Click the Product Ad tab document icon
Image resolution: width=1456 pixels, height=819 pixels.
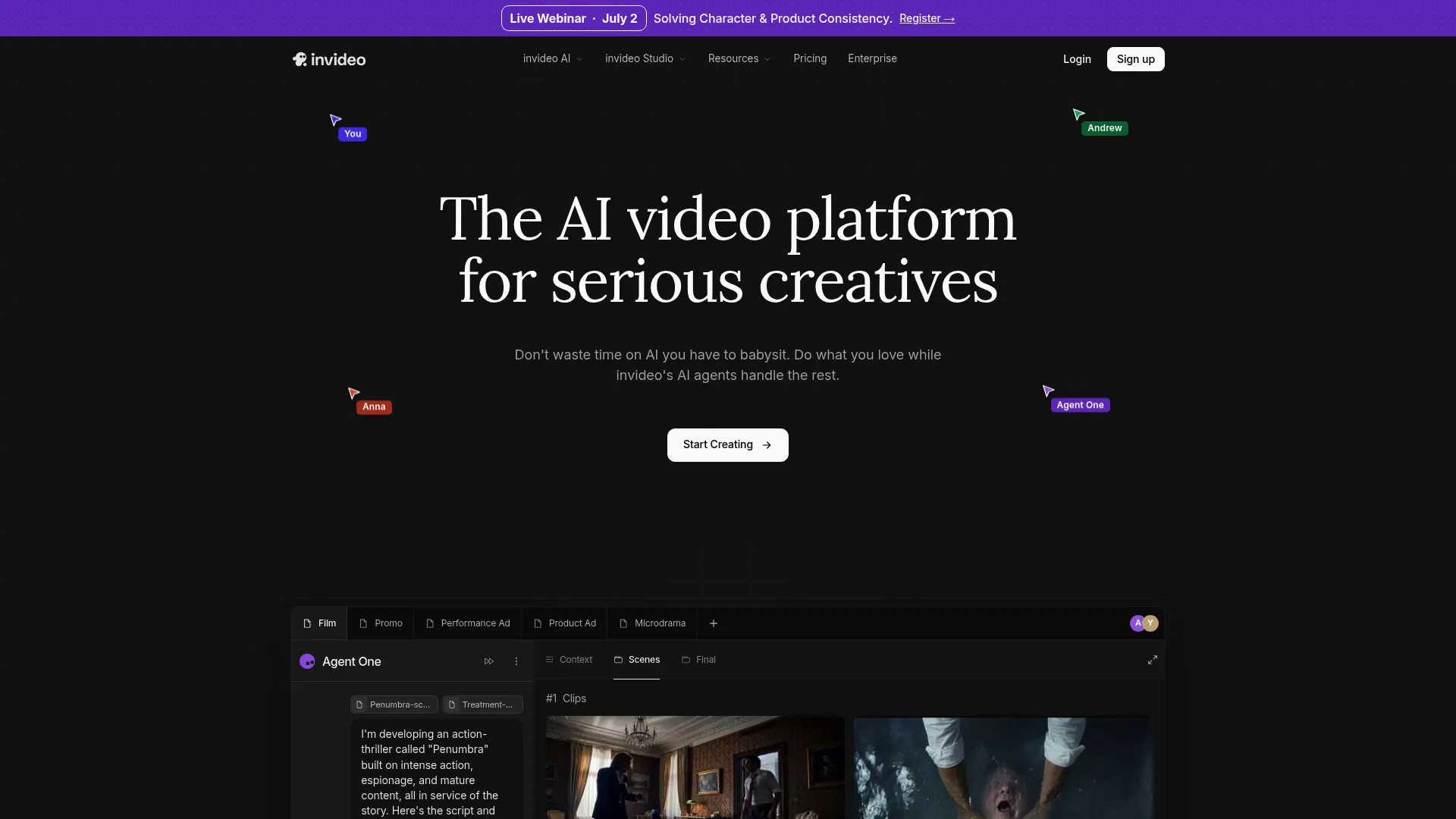pyautogui.click(x=538, y=623)
